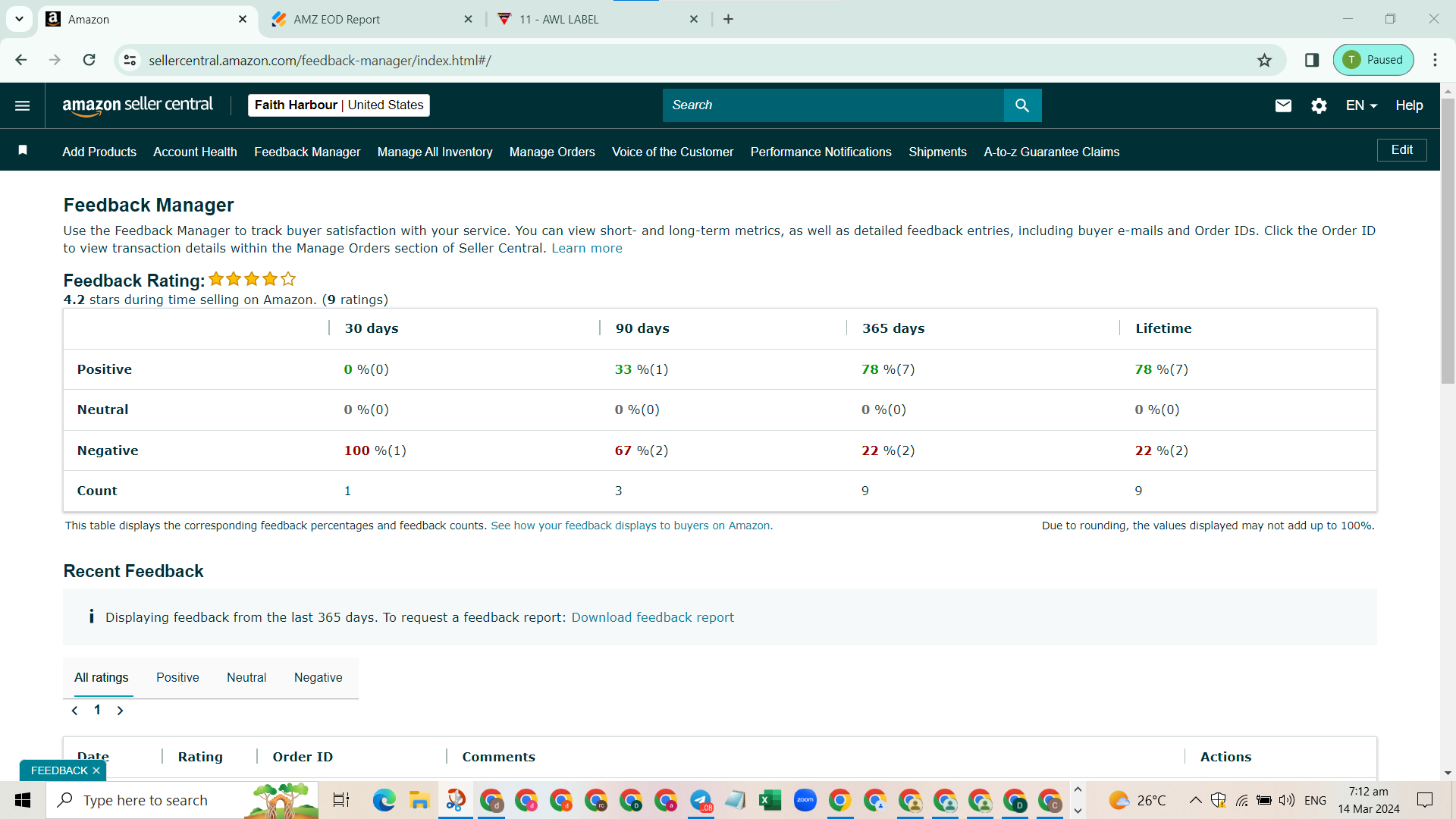Open Zoom from taskbar
The height and width of the screenshot is (819, 1456).
805,800
